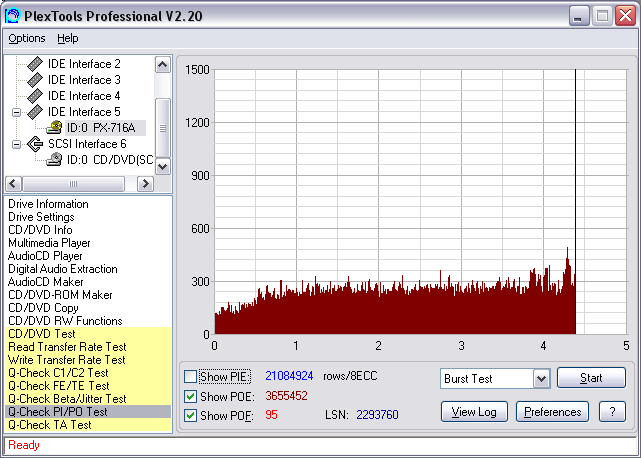Image resolution: width=641 pixels, height=458 pixels.
Task: Uncheck the Show POE checkbox
Action: point(190,396)
